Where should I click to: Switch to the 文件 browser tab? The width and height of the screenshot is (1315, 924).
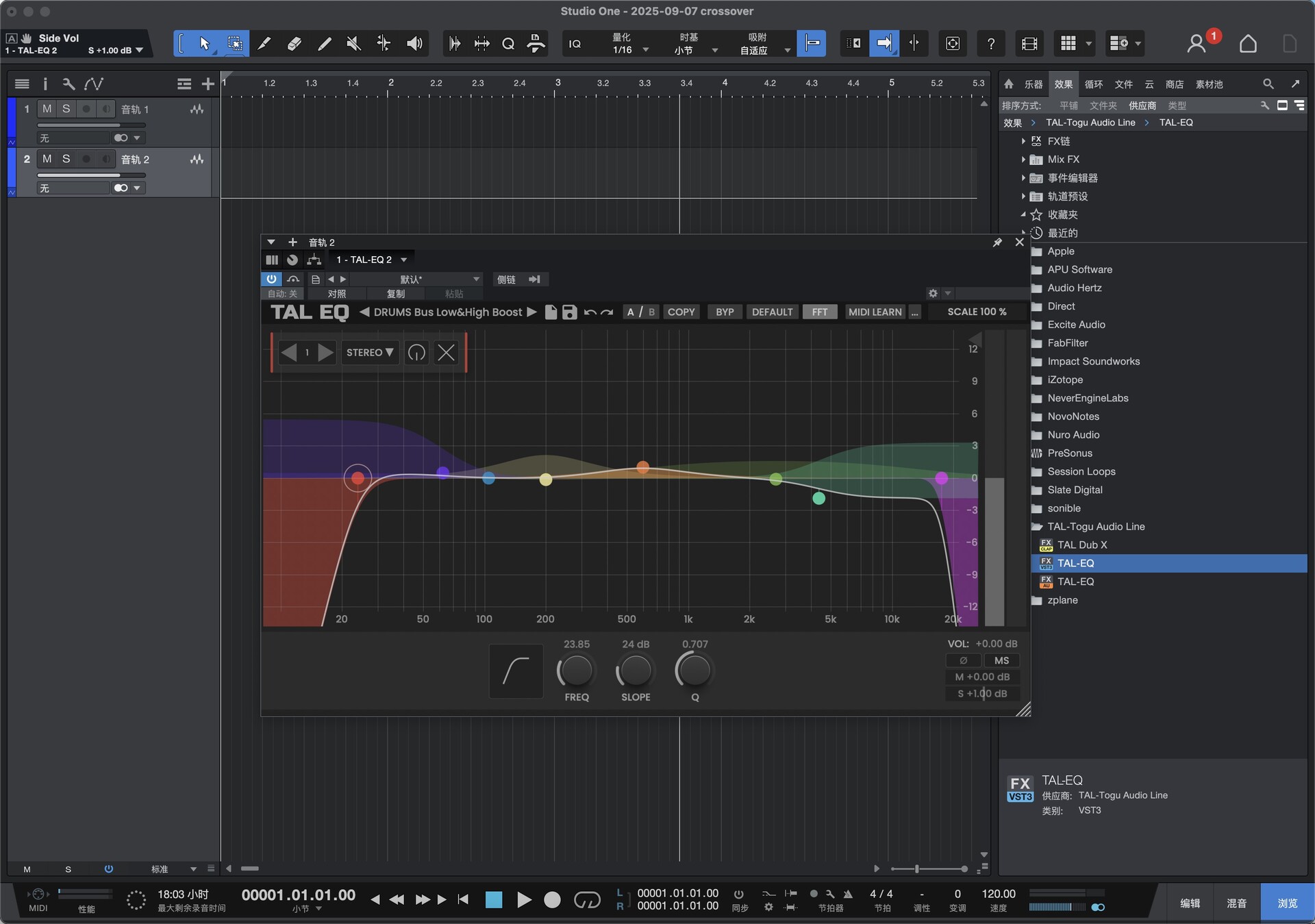click(x=1123, y=84)
